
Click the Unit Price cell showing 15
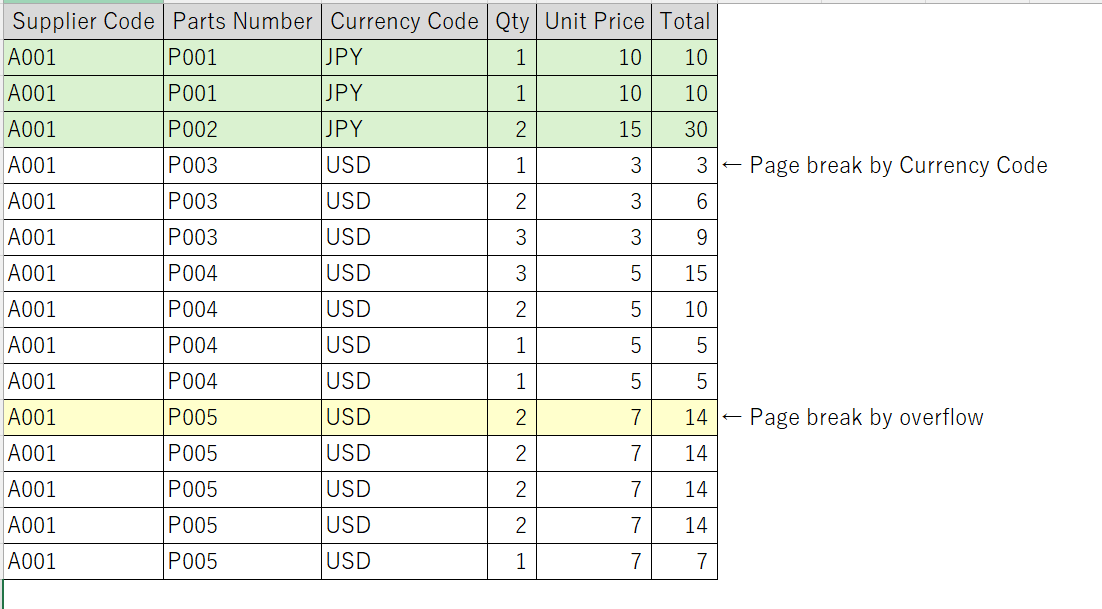[594, 130]
